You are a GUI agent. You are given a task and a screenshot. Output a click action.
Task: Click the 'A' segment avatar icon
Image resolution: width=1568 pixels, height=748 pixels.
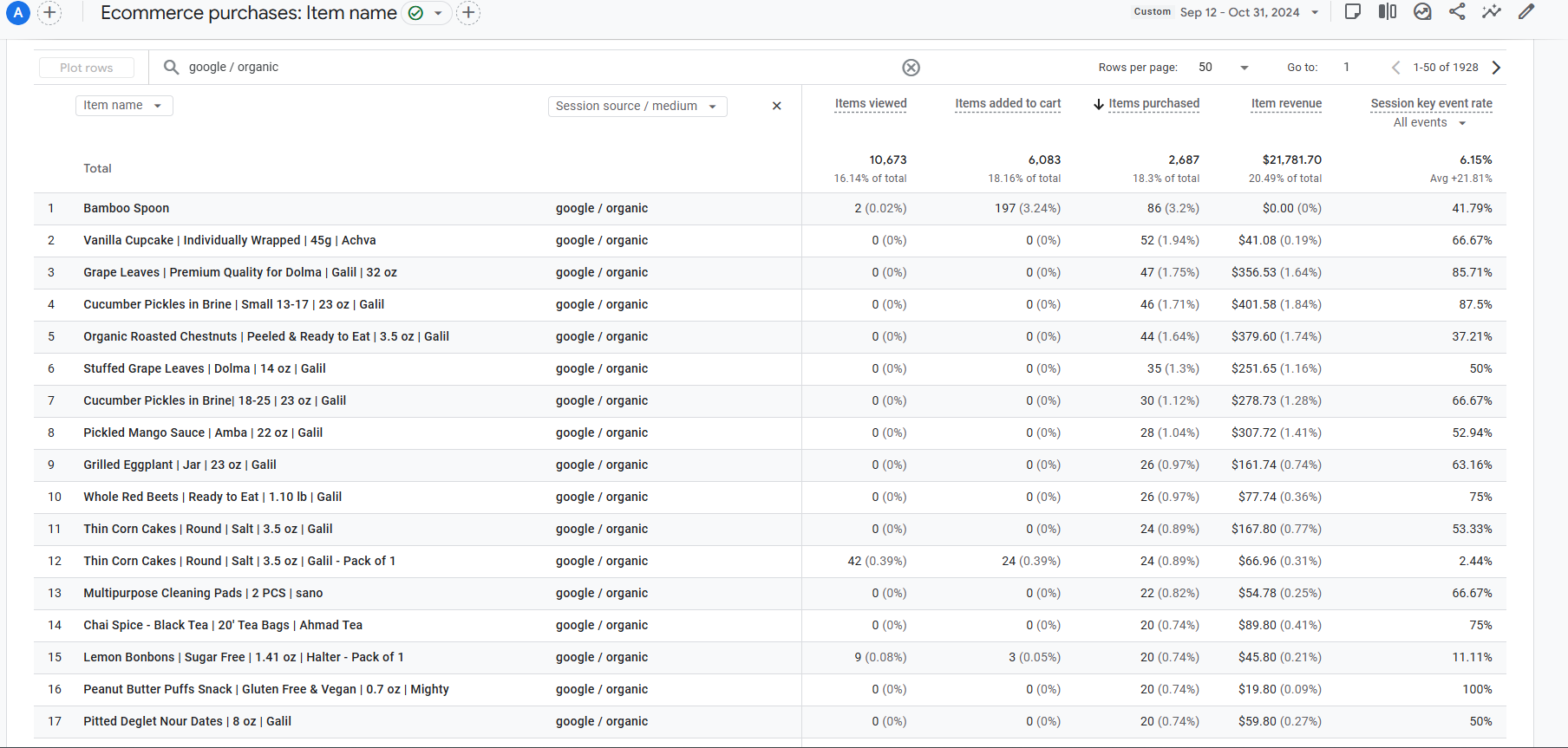coord(17,12)
